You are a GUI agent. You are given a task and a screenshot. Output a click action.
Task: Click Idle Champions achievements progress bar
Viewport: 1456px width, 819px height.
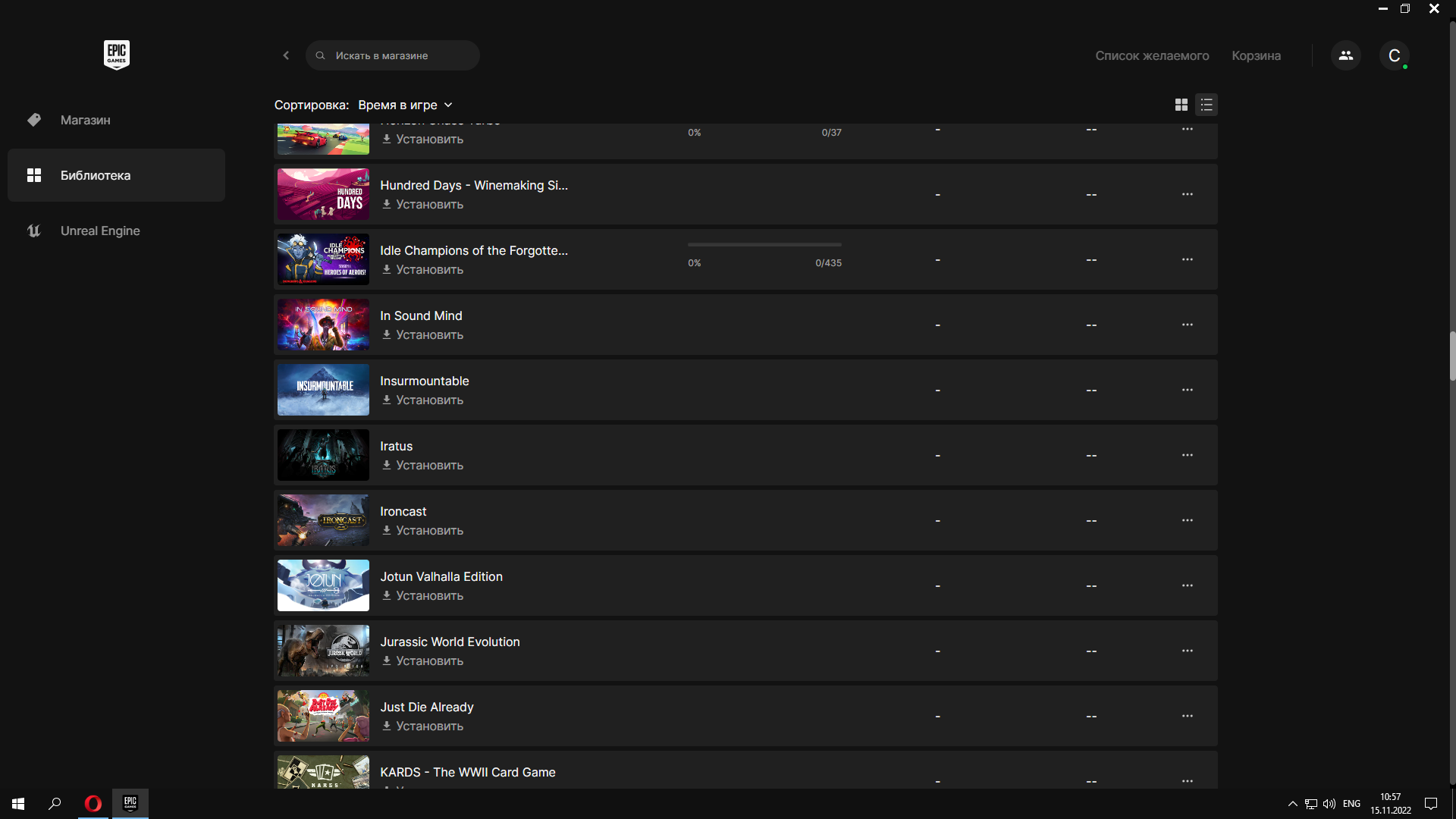[764, 245]
